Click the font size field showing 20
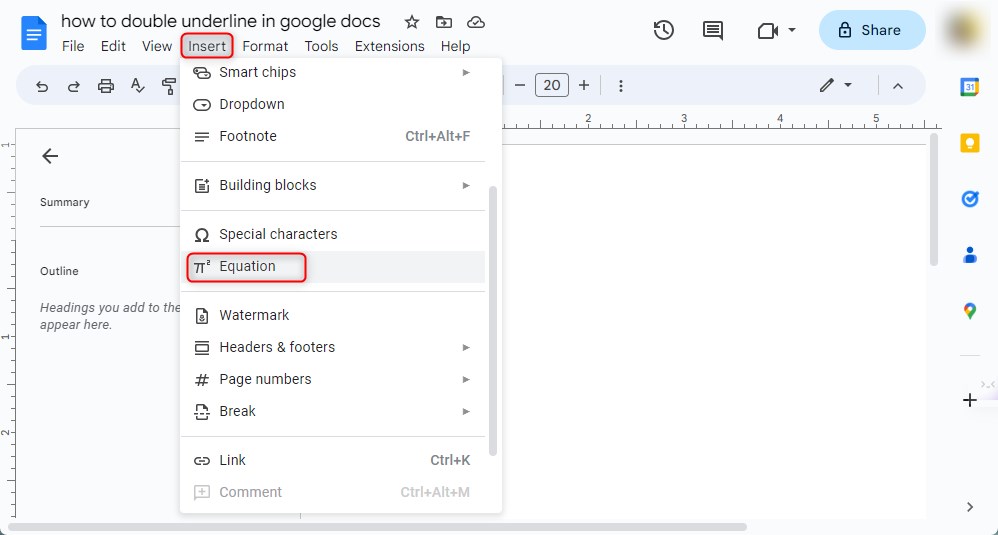Viewport: 998px width, 535px height. 552,85
